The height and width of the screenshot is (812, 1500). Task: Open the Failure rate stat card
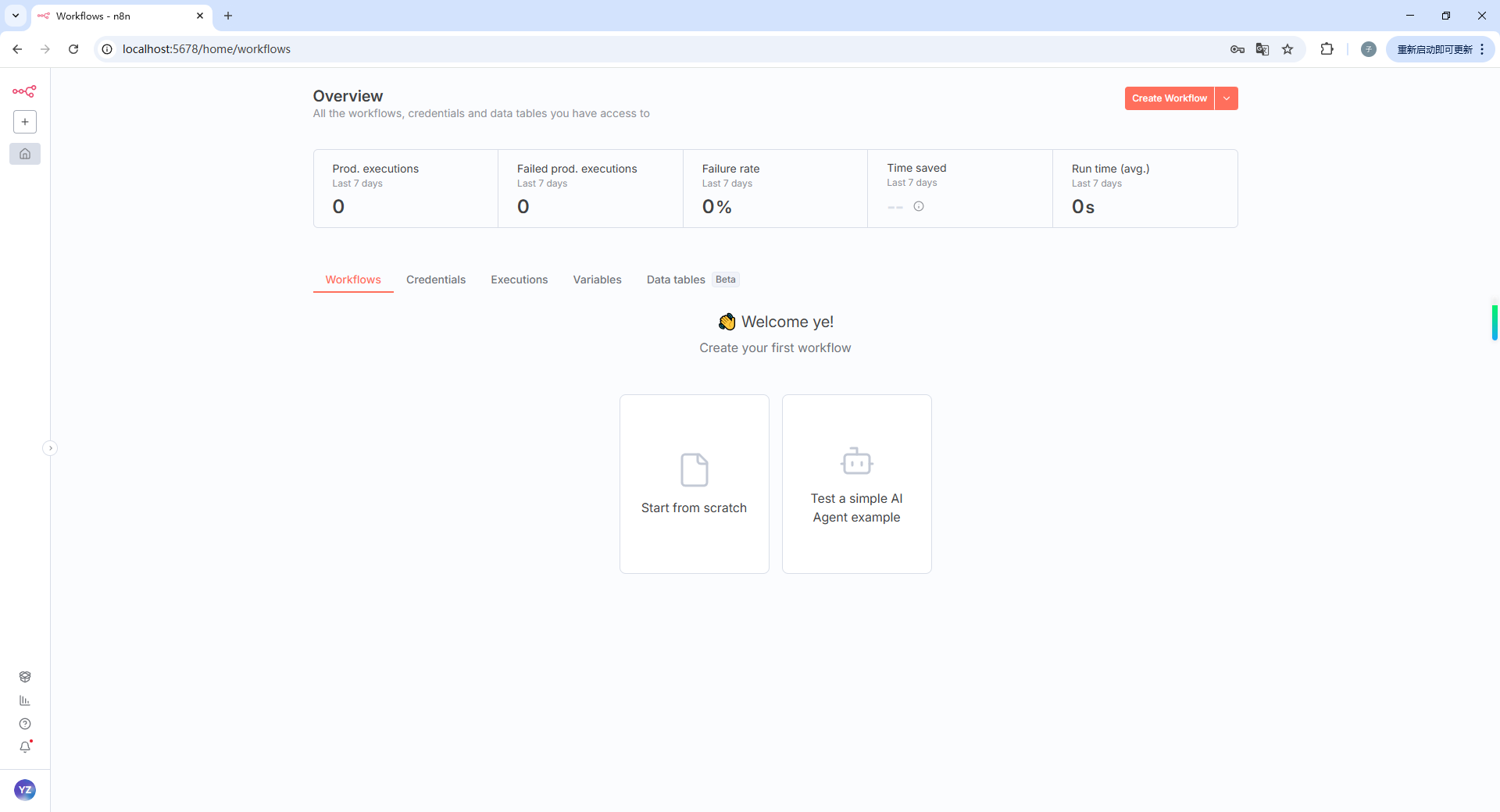[x=776, y=189]
